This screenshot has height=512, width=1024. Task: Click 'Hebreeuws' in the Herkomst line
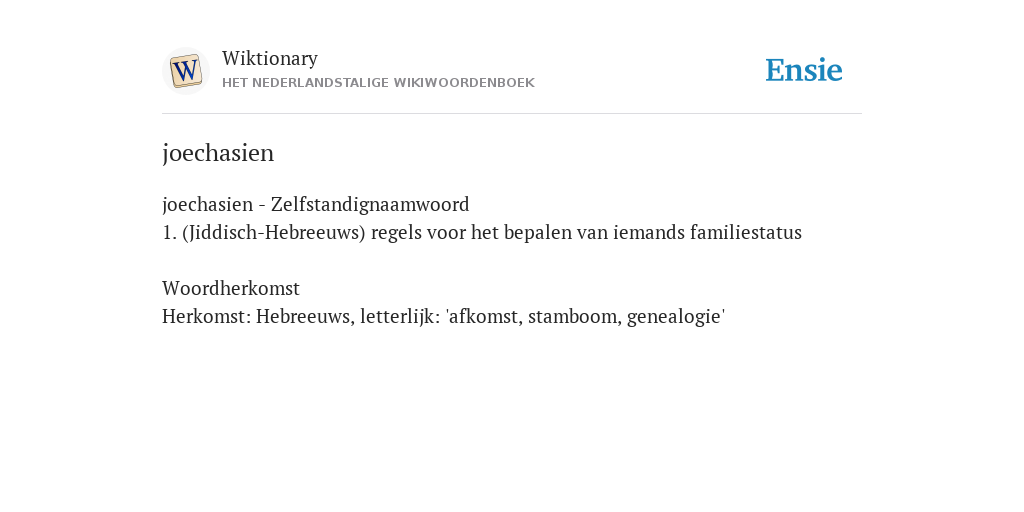click(306, 316)
